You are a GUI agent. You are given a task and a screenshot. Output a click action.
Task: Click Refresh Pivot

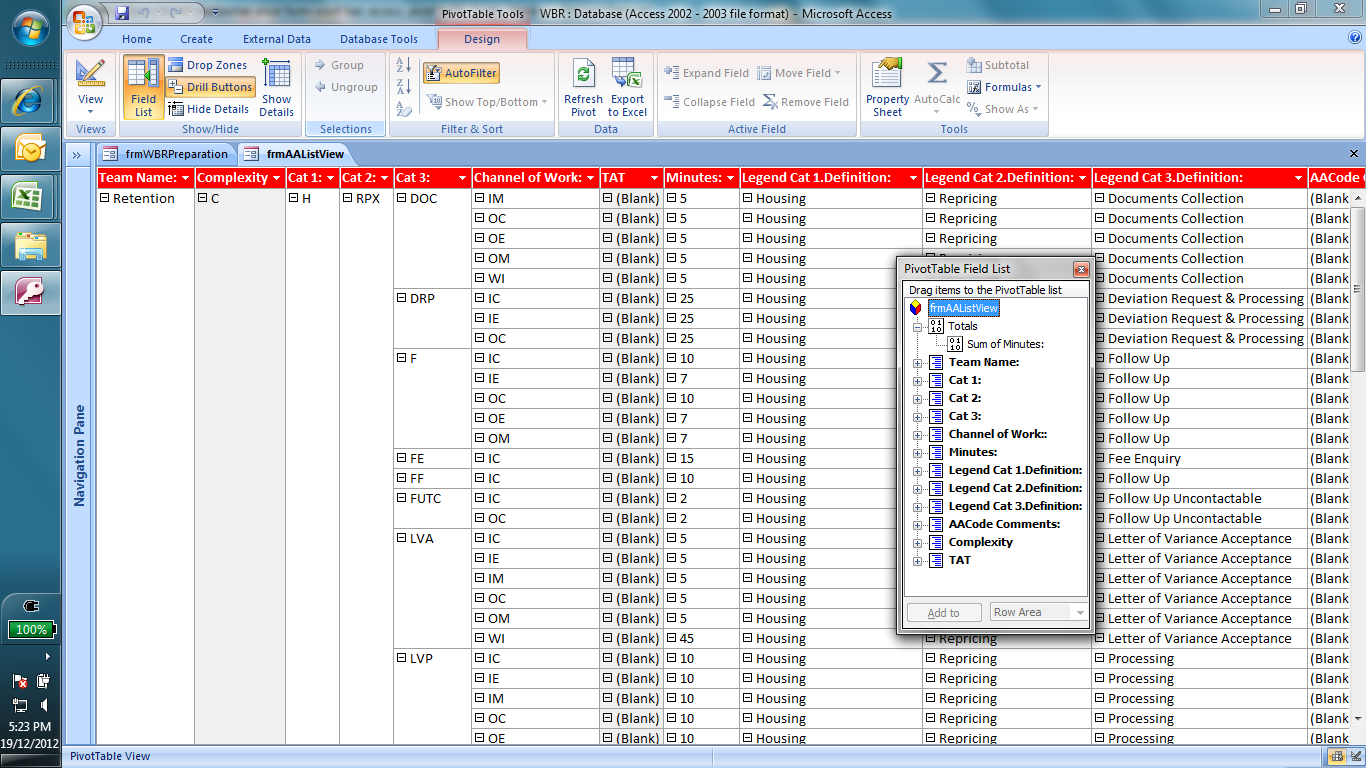[x=584, y=85]
